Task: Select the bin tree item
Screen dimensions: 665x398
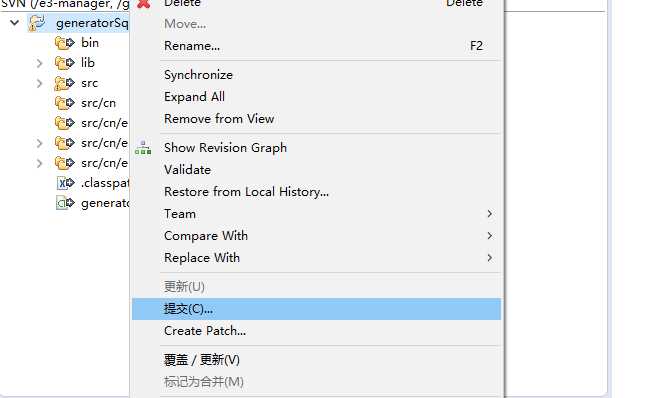Action: (90, 43)
